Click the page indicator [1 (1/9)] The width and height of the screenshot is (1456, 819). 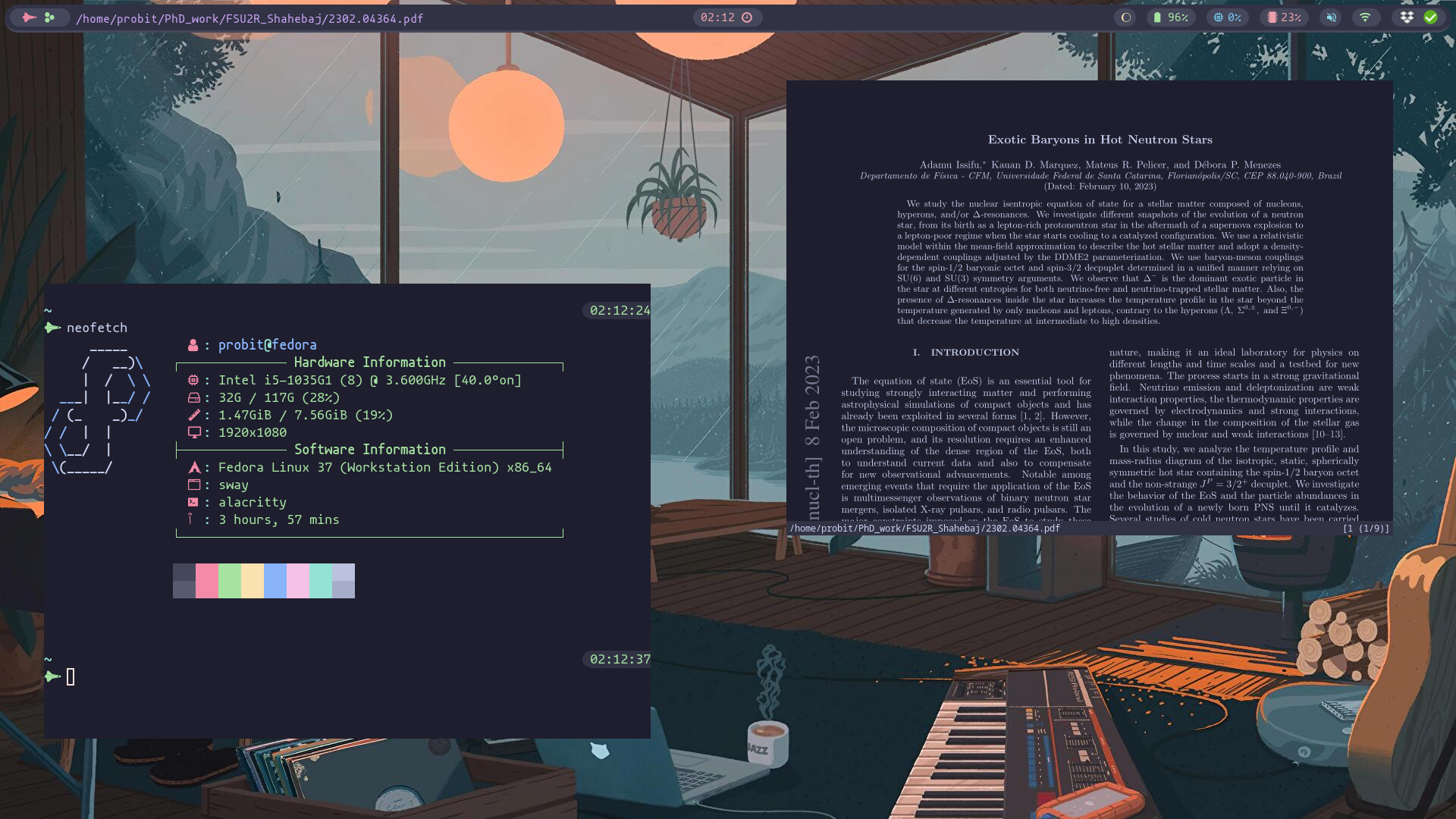[x=1365, y=529]
